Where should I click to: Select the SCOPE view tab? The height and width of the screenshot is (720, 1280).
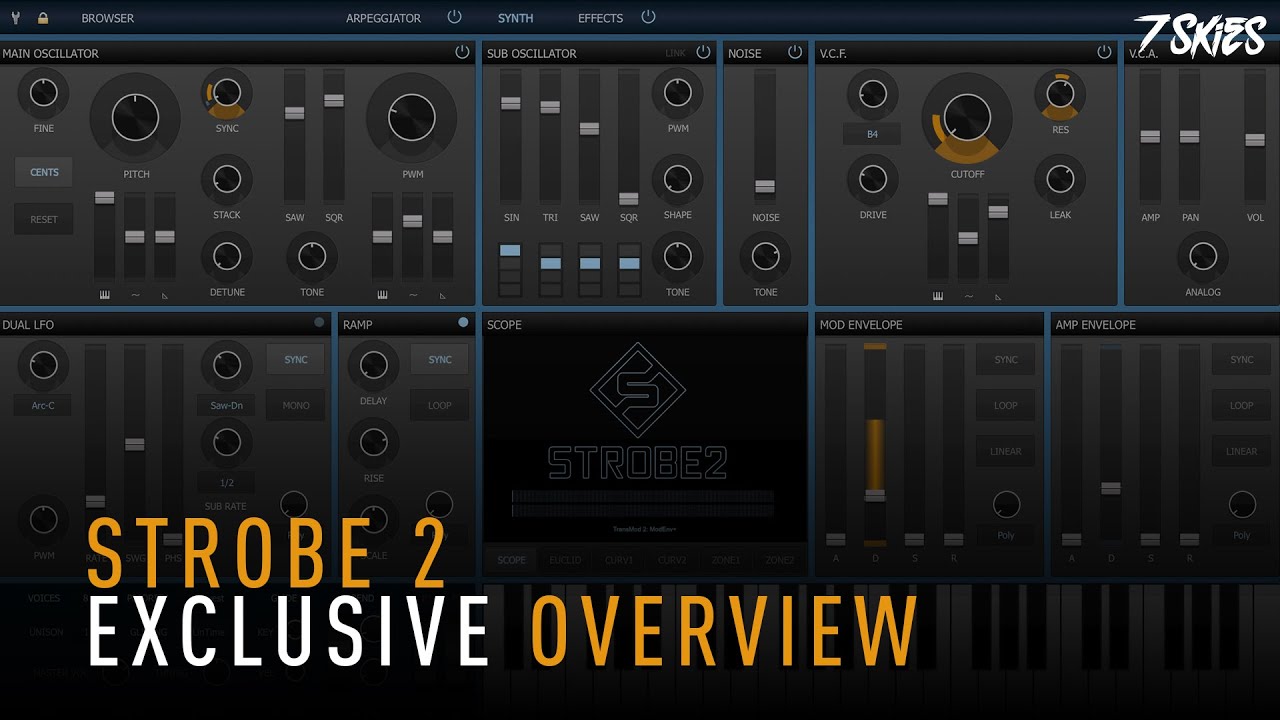coord(512,560)
